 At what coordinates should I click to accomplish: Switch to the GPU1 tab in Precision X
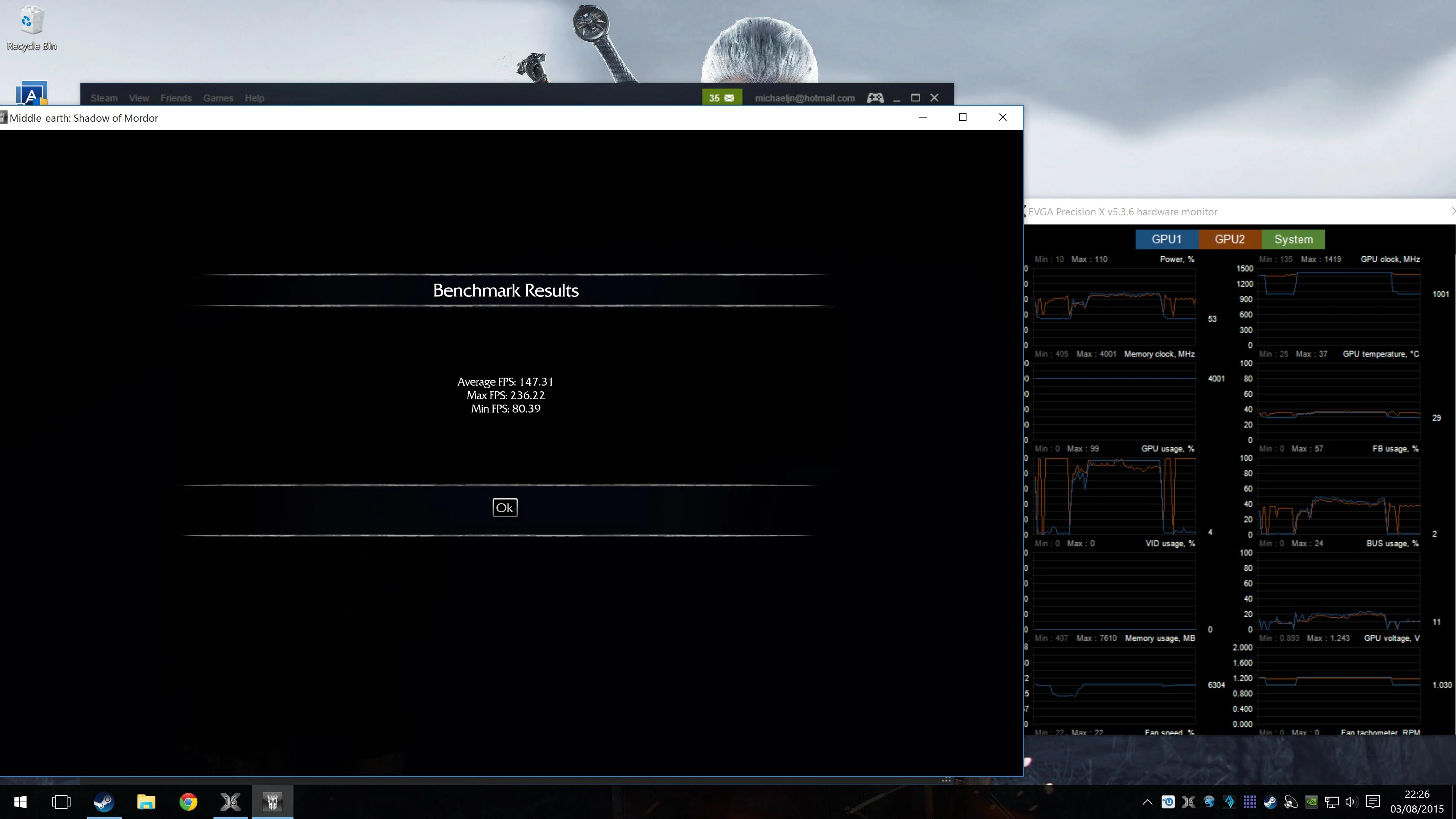click(x=1167, y=239)
